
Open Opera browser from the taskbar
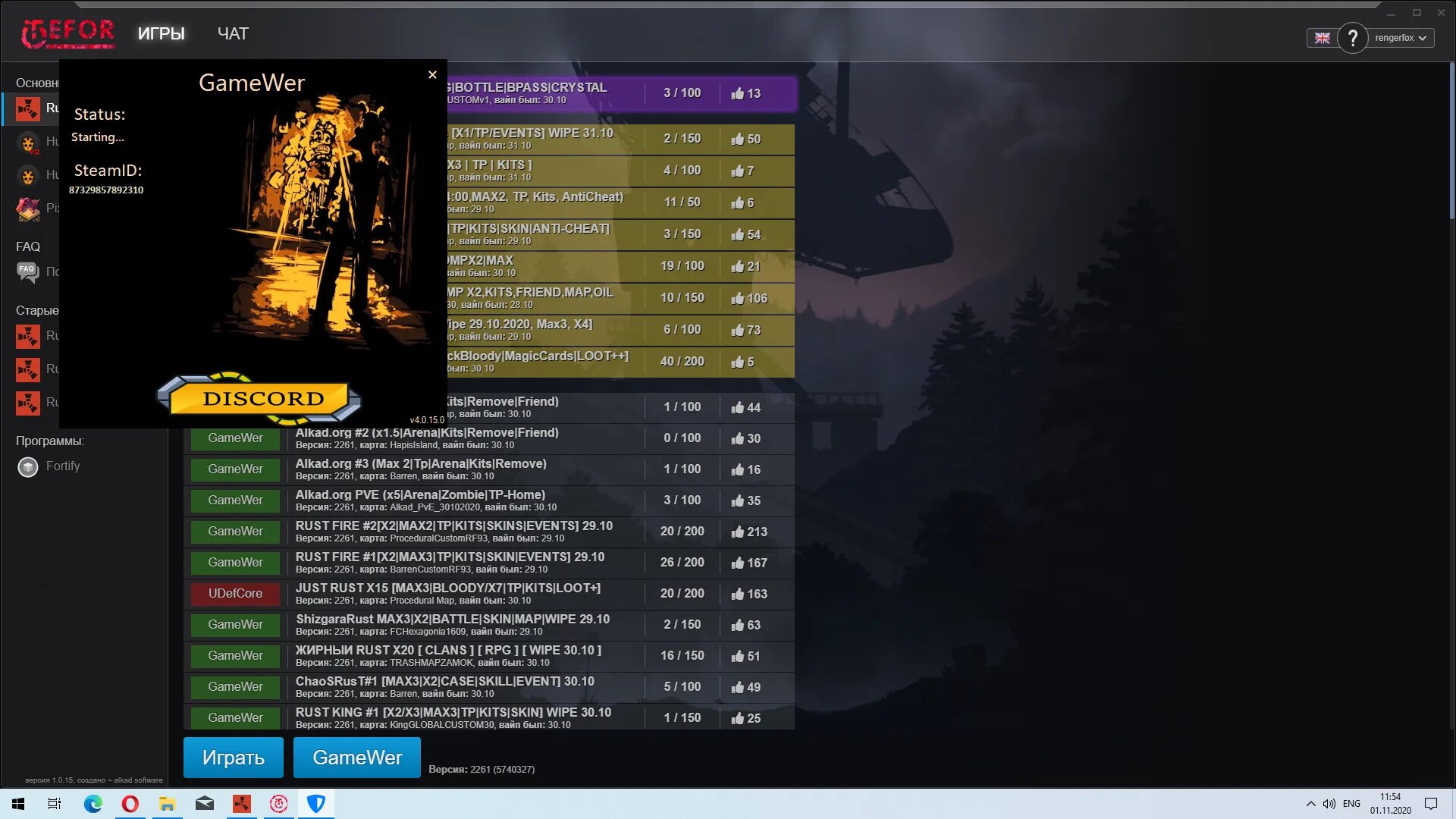[130, 804]
